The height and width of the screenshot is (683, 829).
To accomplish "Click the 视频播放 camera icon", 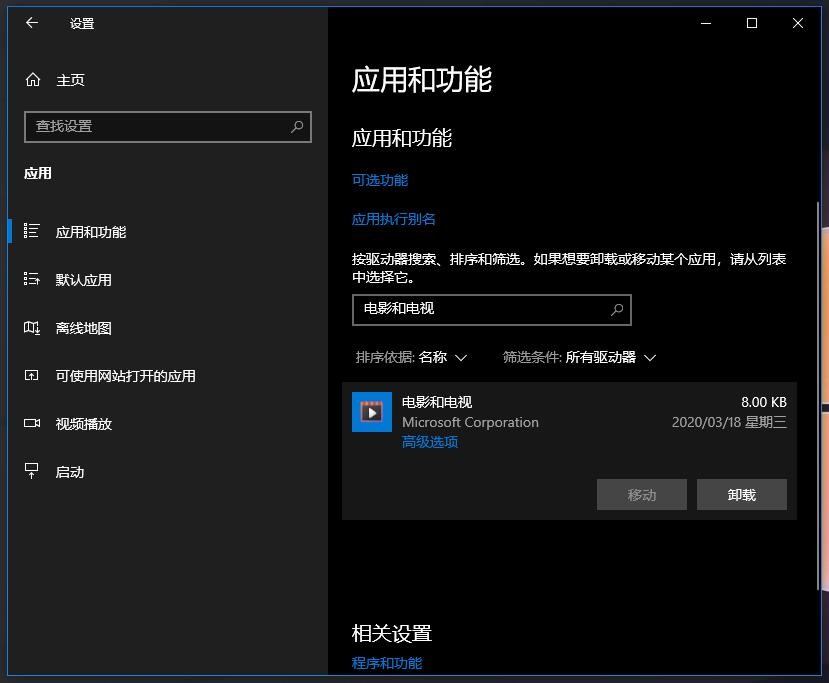I will click(32, 424).
